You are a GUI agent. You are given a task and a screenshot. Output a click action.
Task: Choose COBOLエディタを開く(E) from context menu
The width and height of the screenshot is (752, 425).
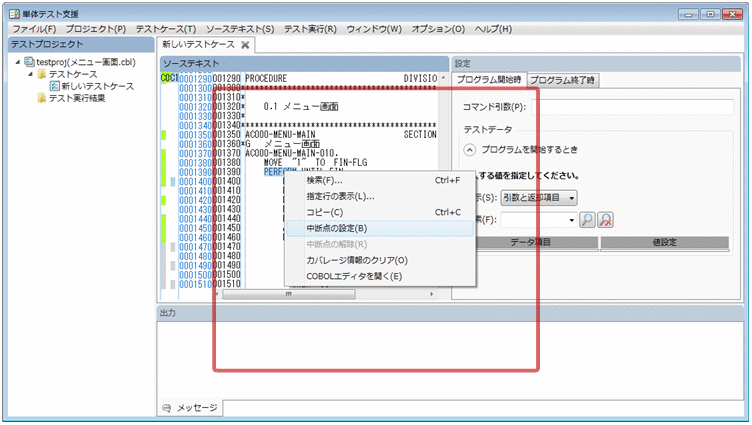pyautogui.click(x=380, y=276)
